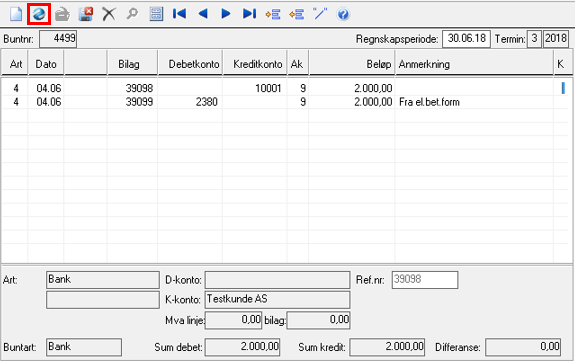Click the Mva bilag amount field

318,320
